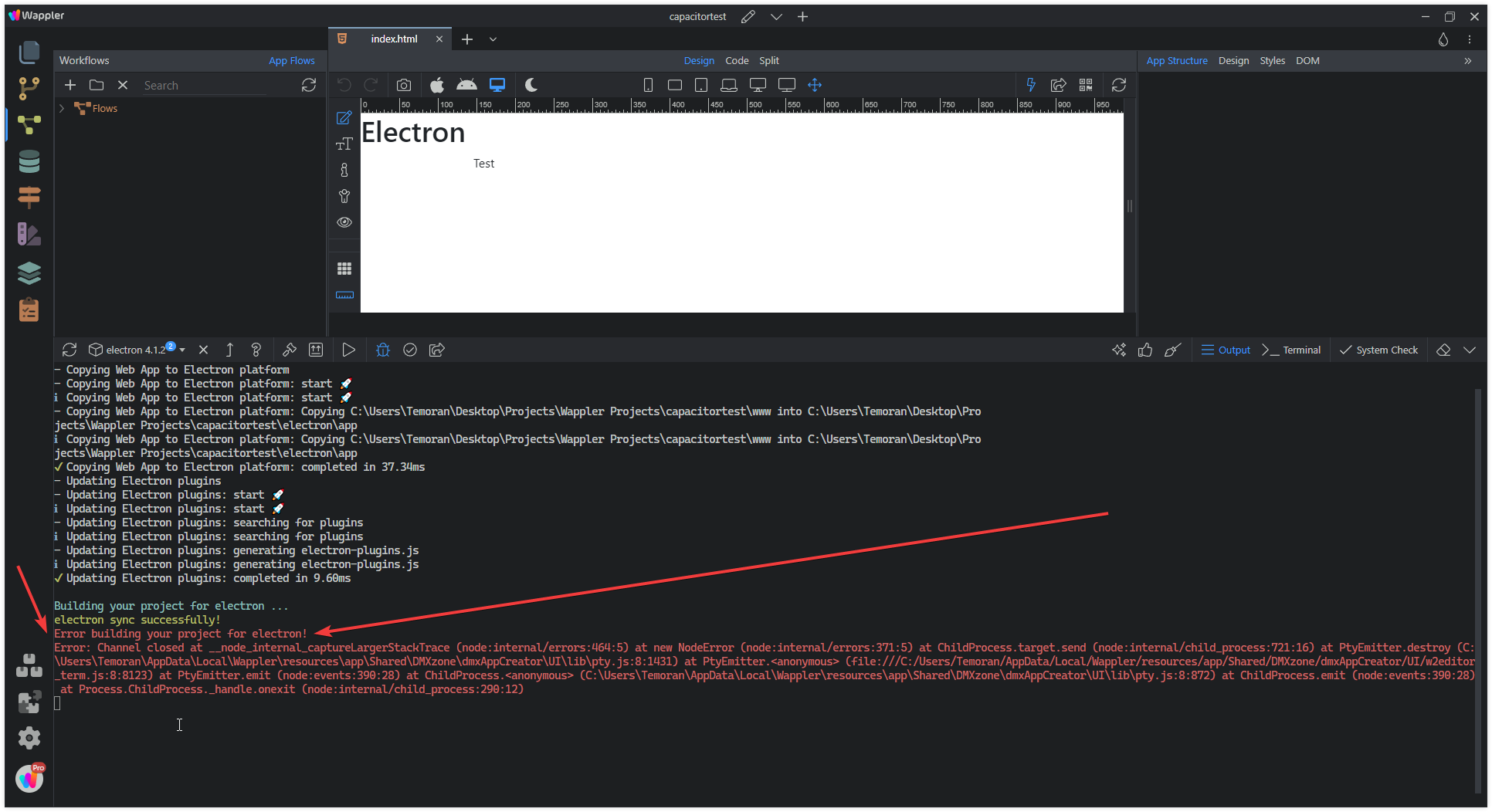Click the debug bug icon

coord(383,350)
